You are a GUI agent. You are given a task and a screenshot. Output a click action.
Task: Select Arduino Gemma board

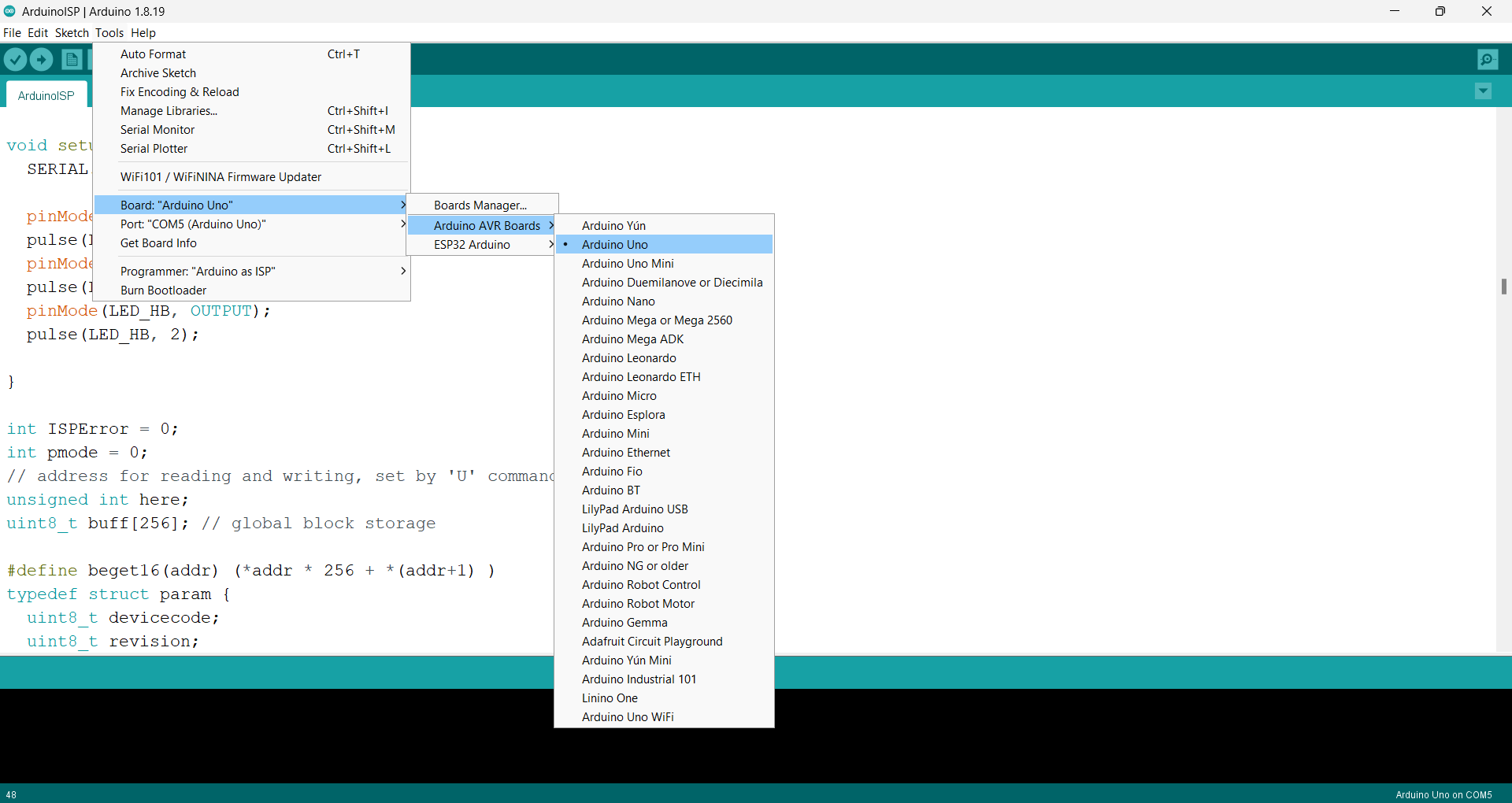point(664,623)
